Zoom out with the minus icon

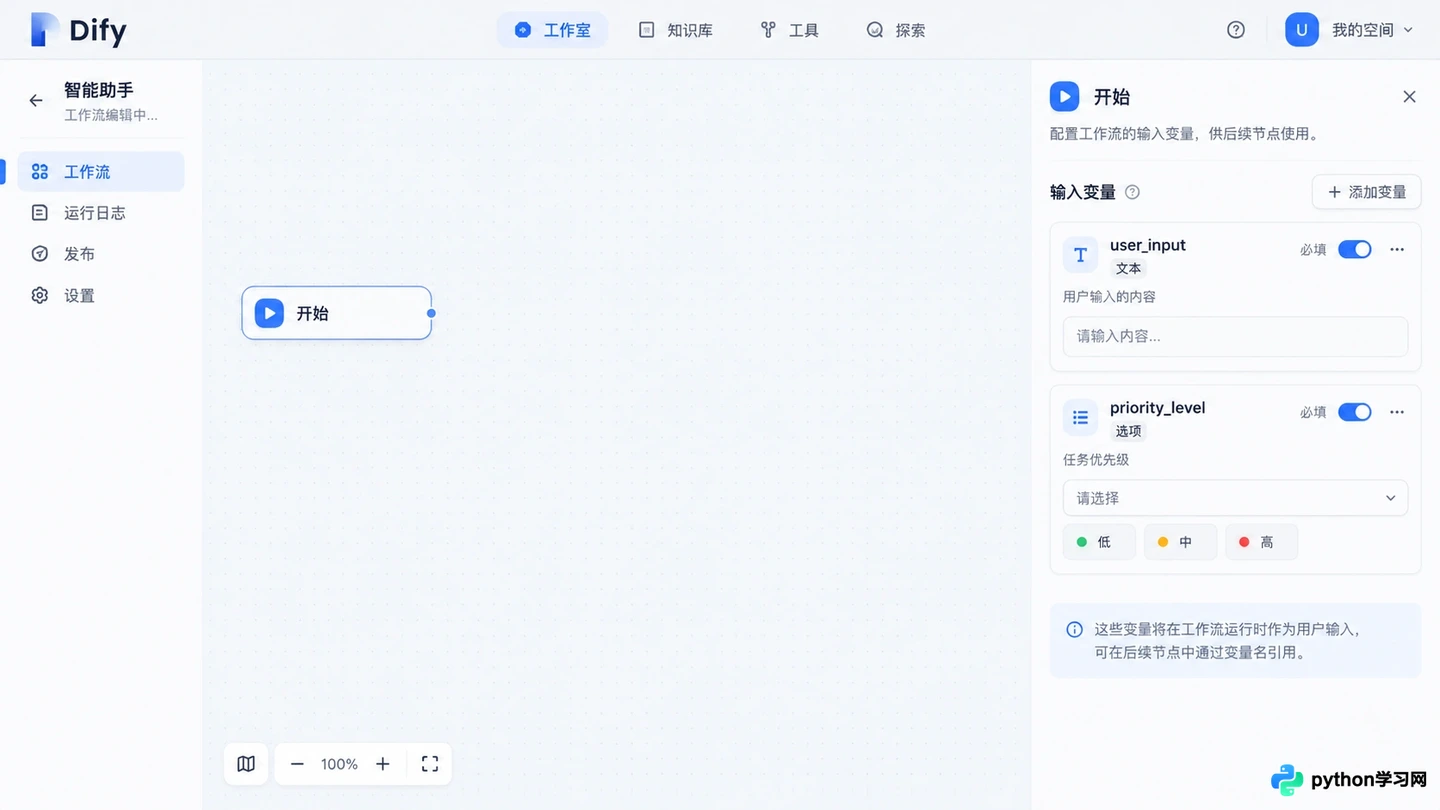coord(297,764)
